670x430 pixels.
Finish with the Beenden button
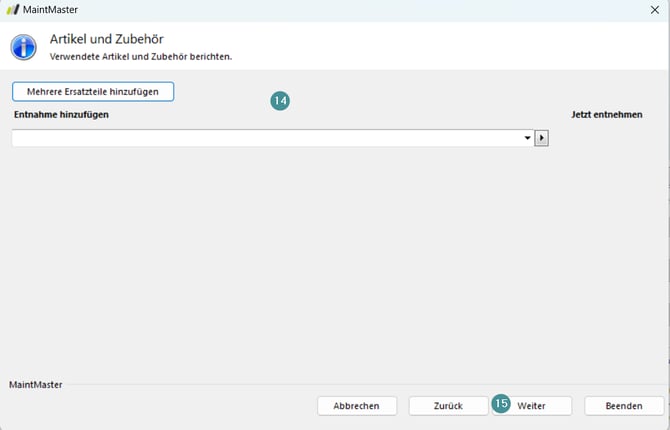click(x=624, y=405)
